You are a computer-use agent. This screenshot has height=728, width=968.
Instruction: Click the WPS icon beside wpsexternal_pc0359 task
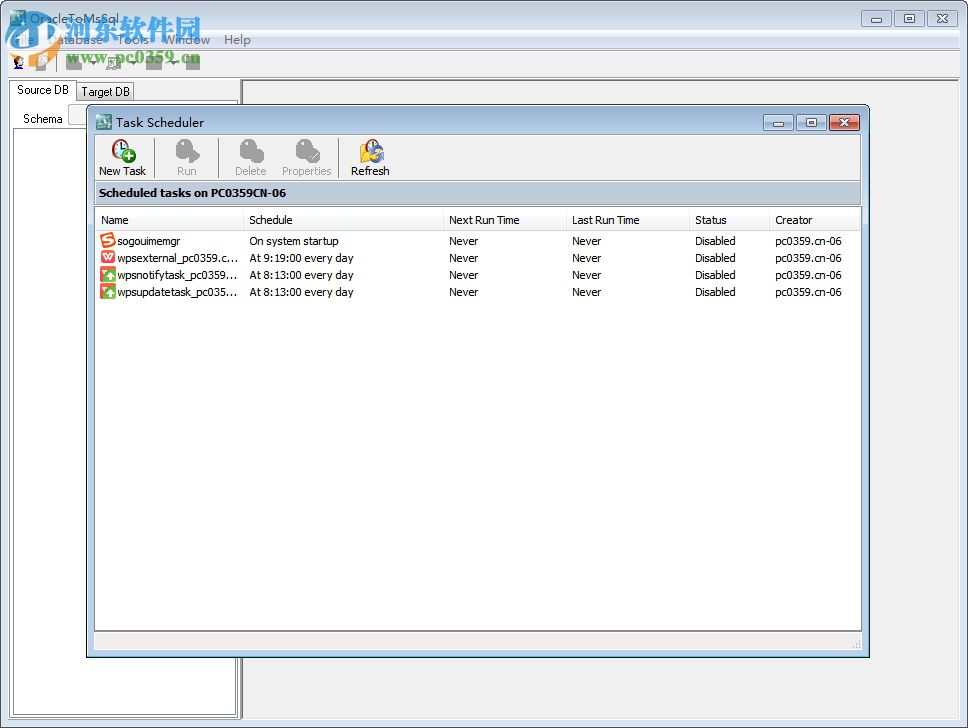point(105,258)
